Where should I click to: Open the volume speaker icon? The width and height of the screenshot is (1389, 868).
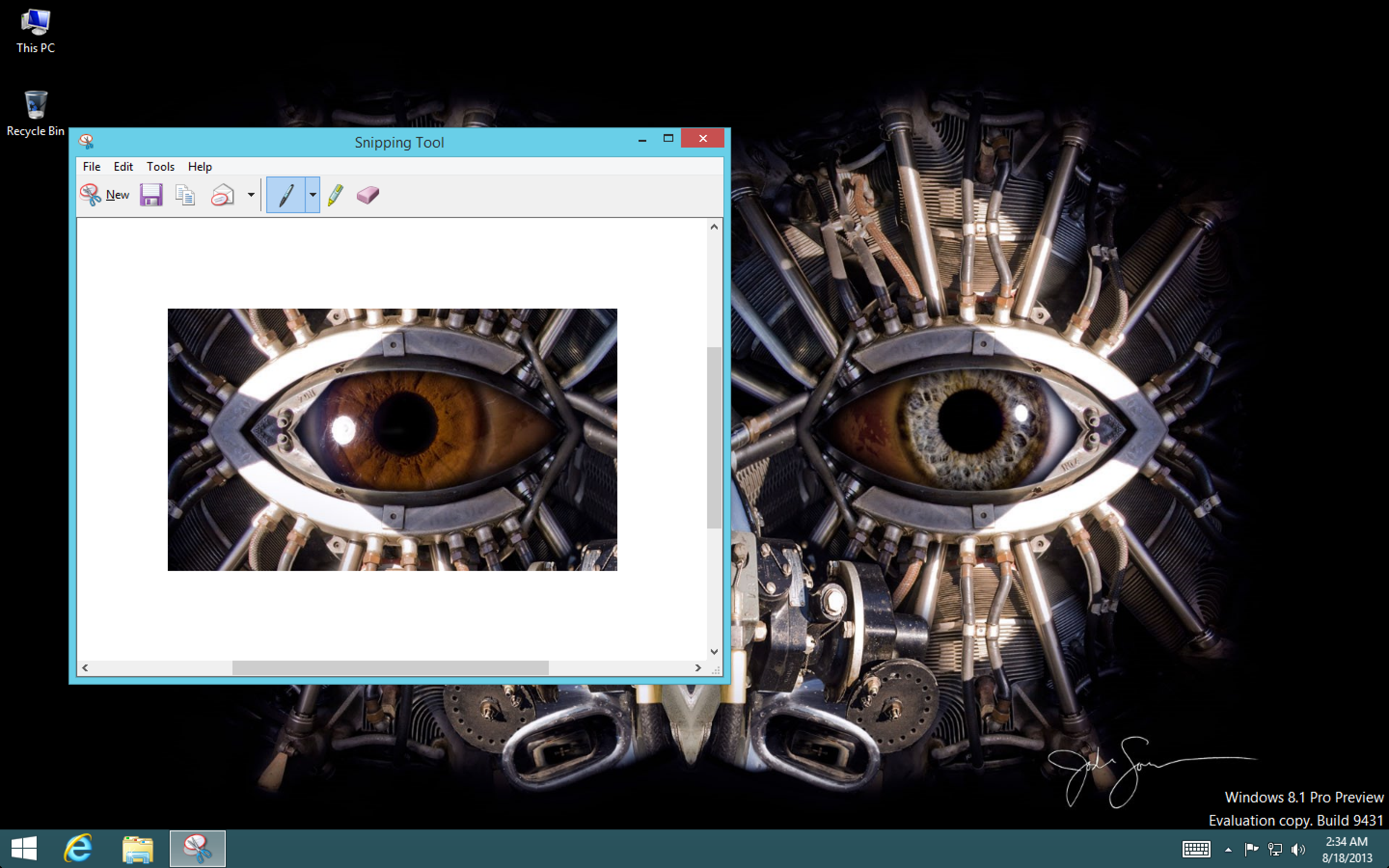pyautogui.click(x=1298, y=849)
